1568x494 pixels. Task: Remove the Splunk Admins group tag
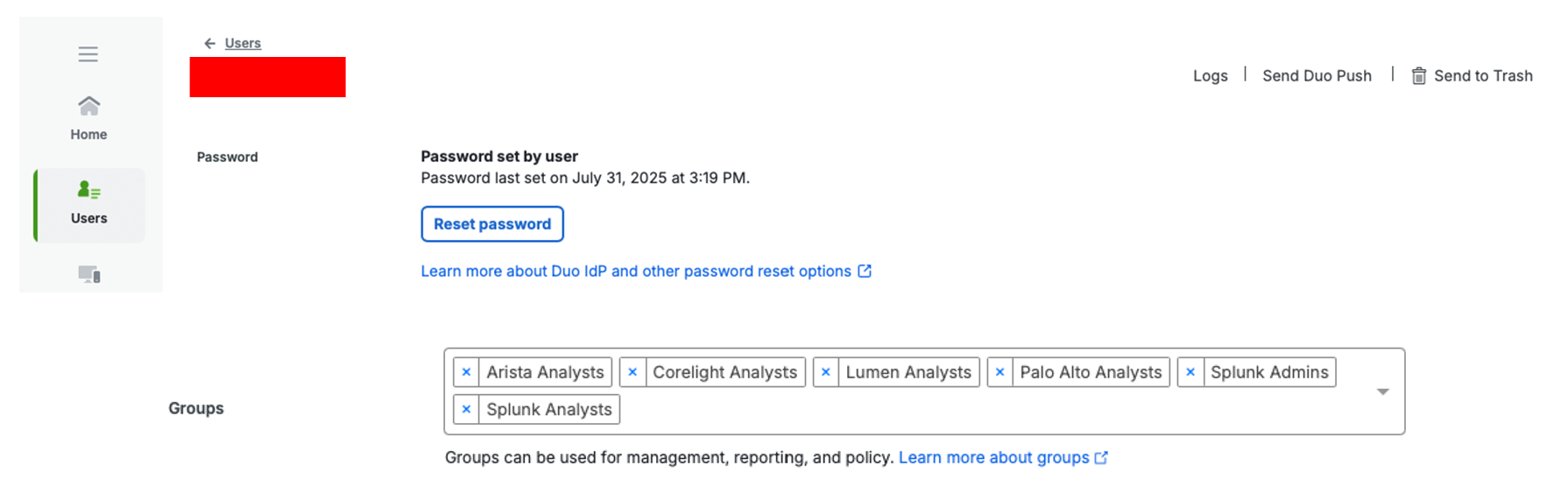click(1190, 372)
